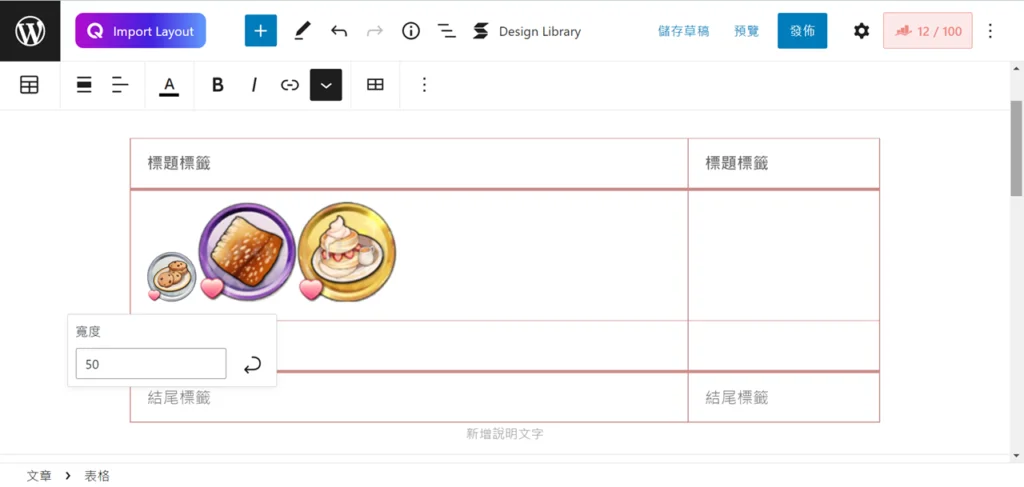Click the 新增說明文字 caption field
Screen dimensions: 1024x487
(505, 434)
